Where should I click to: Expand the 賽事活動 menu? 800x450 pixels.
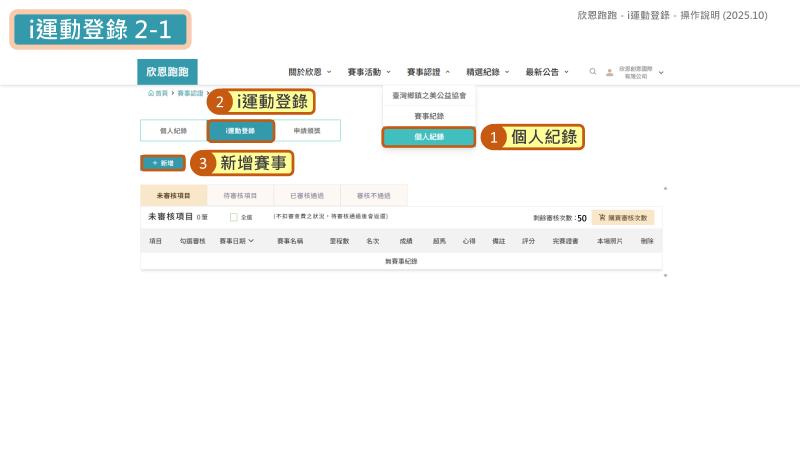[369, 72]
